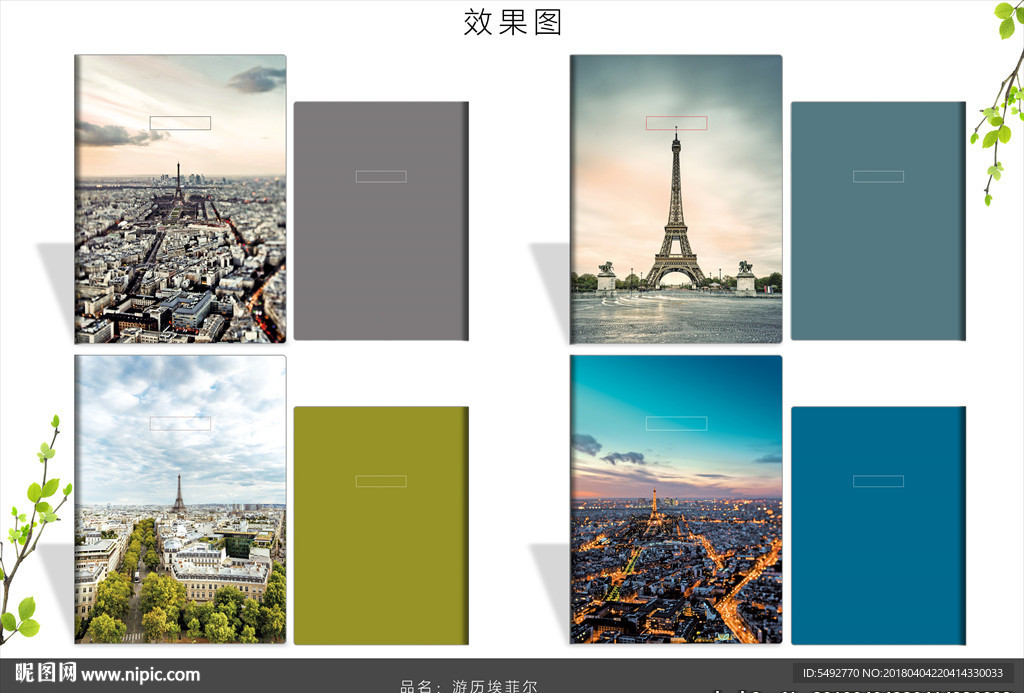Click the 品名: 游历埃菲尔 caption
This screenshot has height=693, width=1024.
click(469, 686)
